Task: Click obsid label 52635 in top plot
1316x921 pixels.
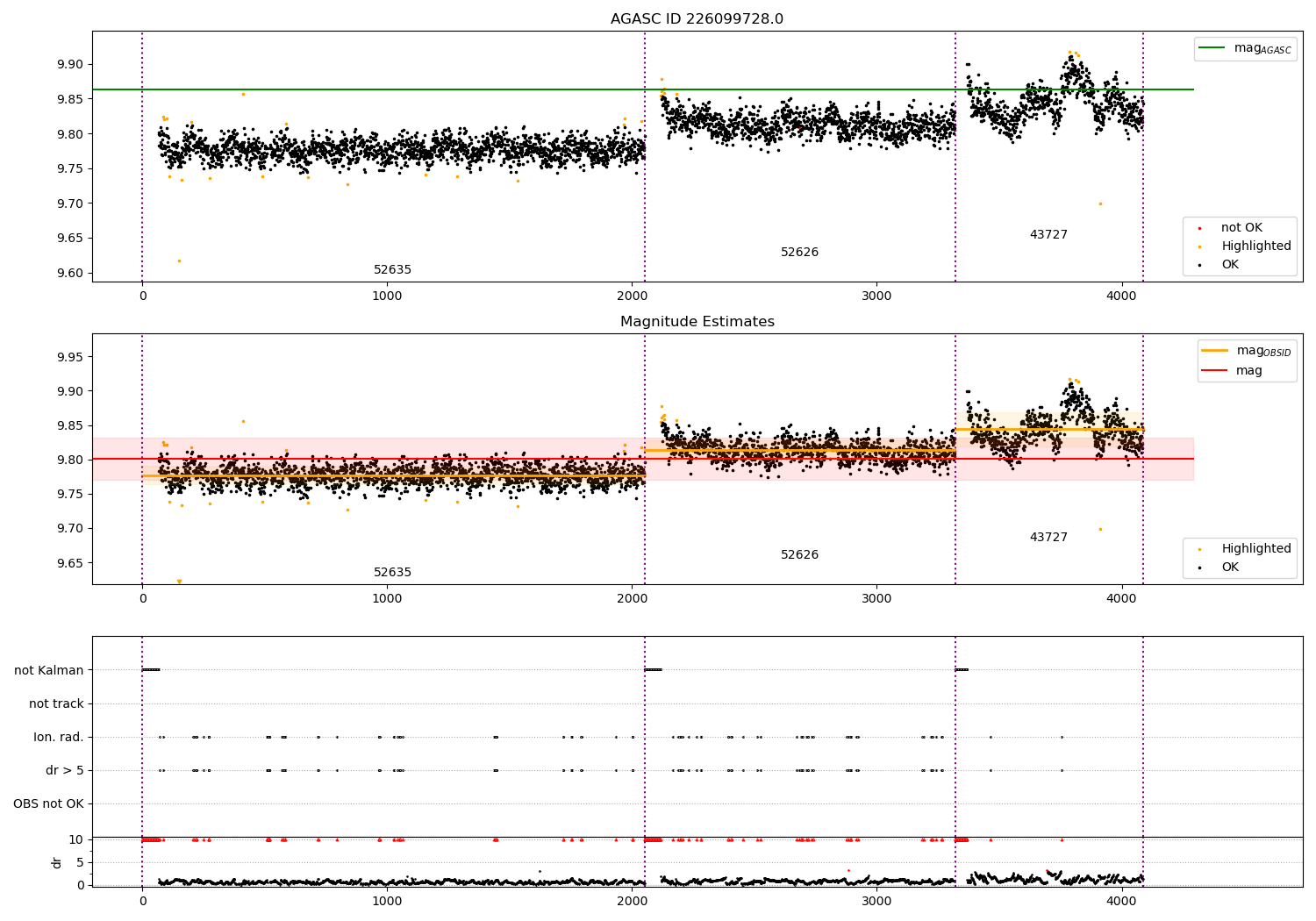Action: [392, 270]
